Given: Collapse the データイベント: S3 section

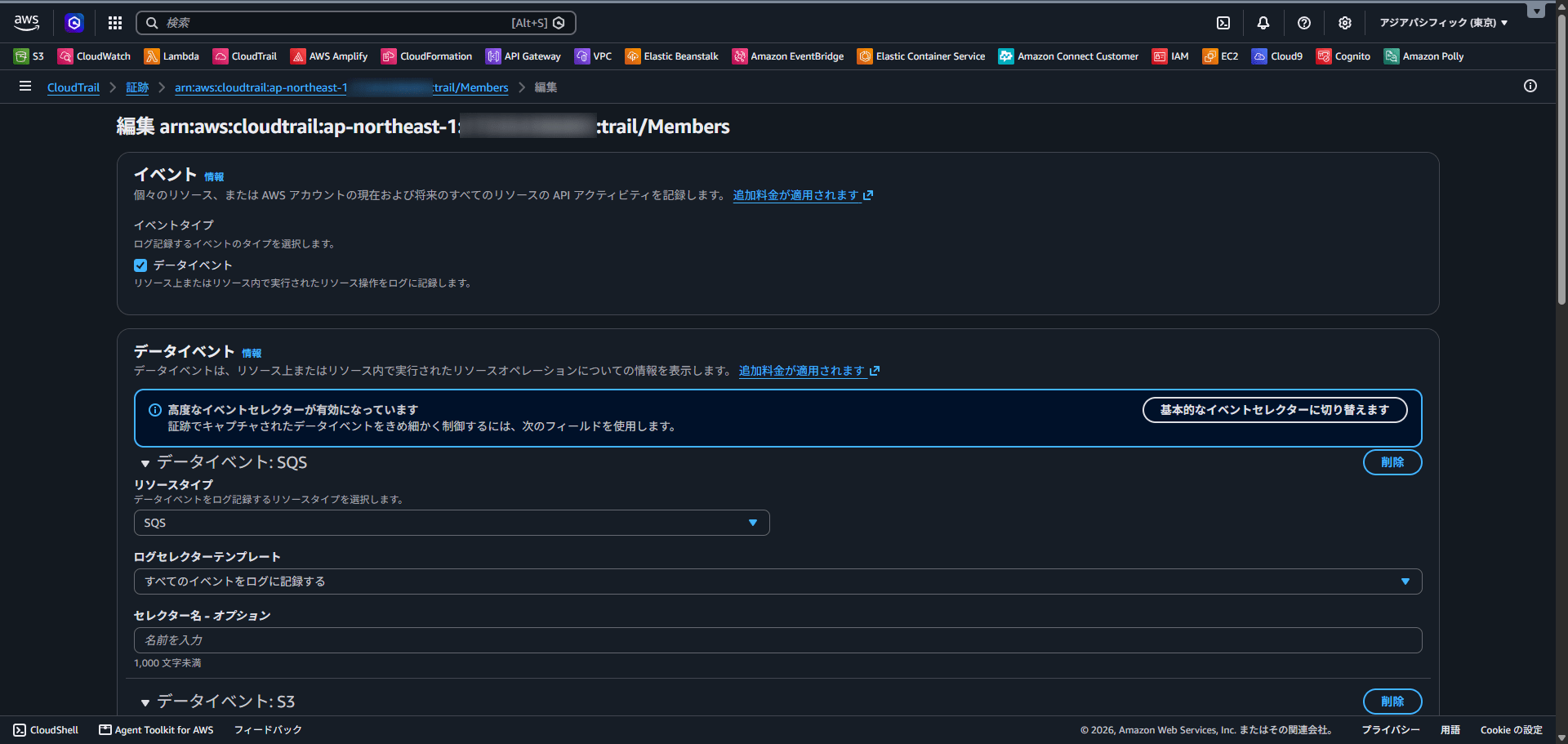Looking at the screenshot, I should point(145,702).
